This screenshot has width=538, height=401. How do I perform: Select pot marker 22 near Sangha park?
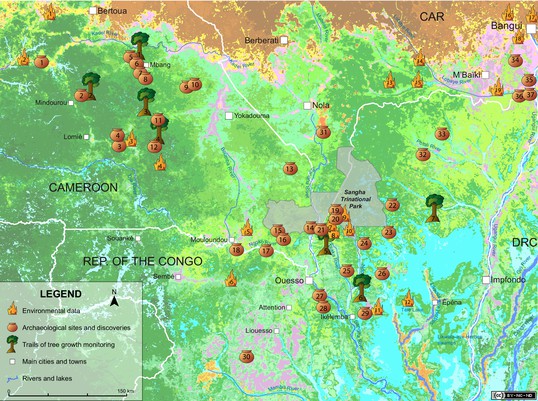click(x=392, y=205)
